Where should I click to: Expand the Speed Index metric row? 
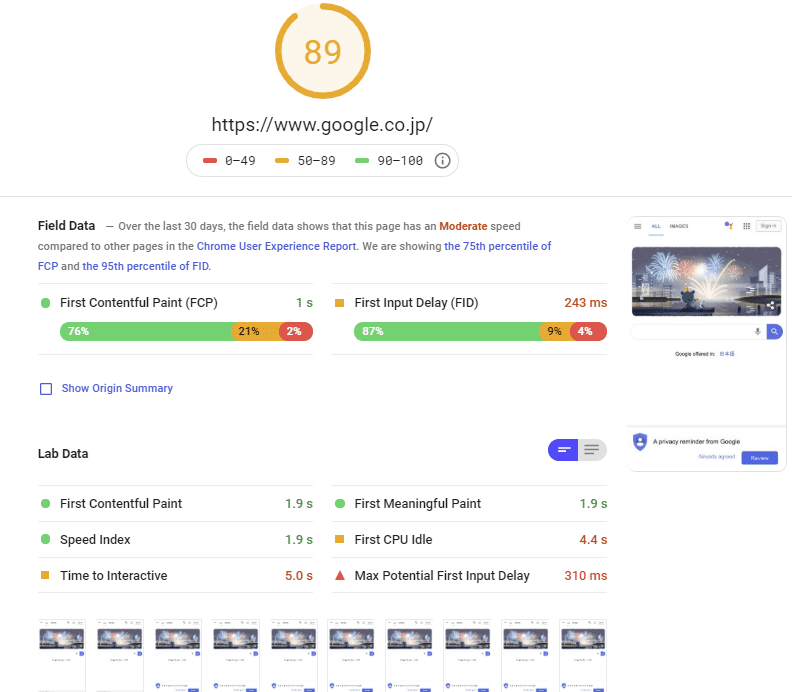pos(175,539)
